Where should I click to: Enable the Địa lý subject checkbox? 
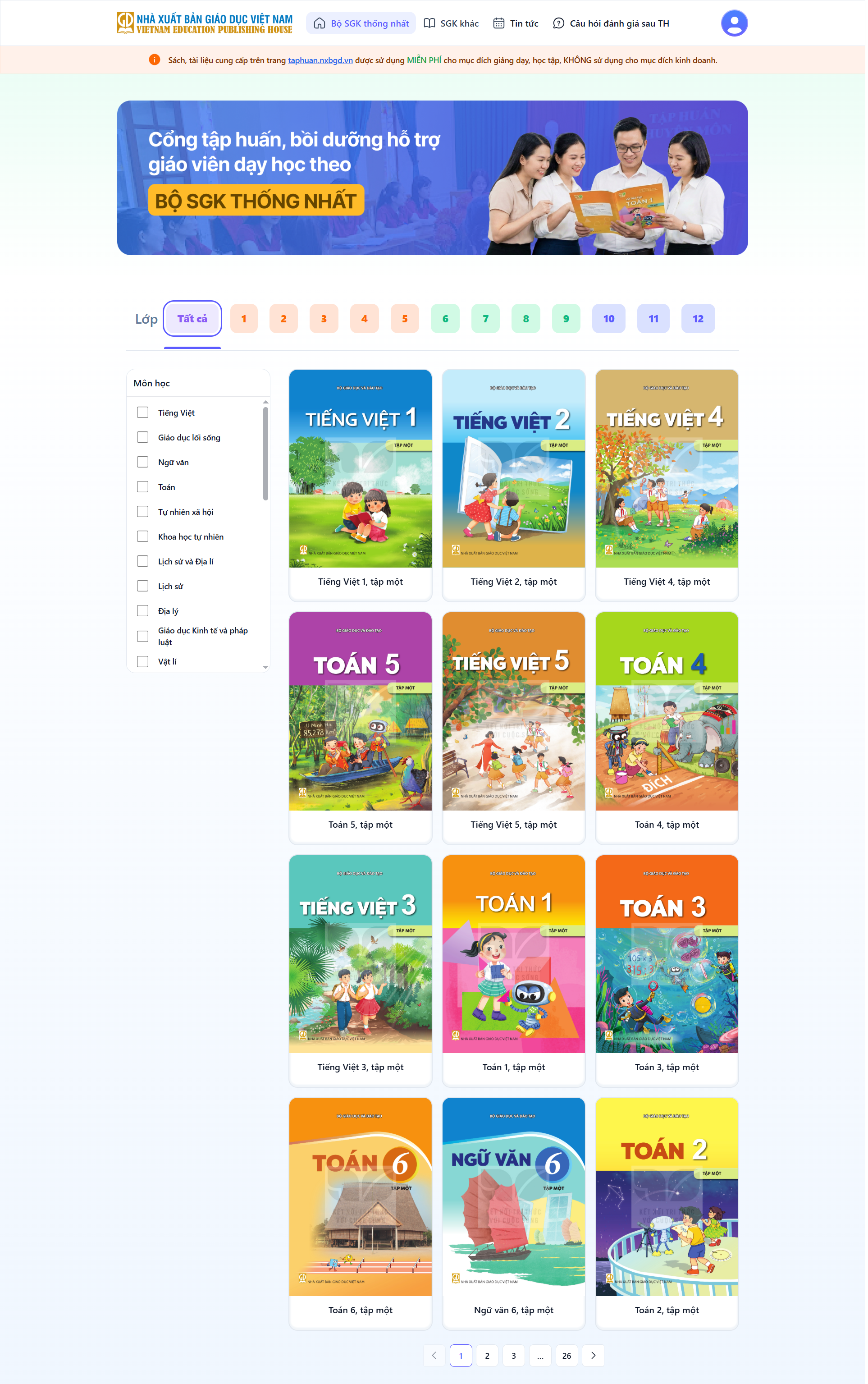[143, 610]
